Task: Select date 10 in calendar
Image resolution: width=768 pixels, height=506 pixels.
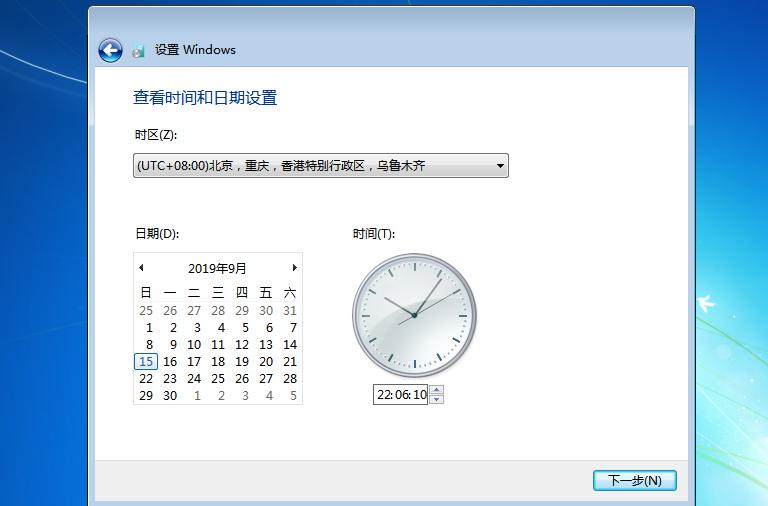Action: [x=194, y=345]
